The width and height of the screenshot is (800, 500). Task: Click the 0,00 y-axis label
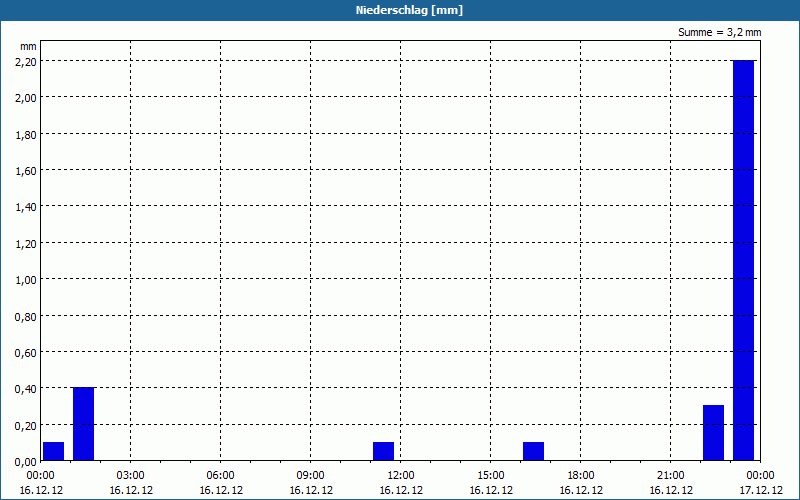pyautogui.click(x=26, y=462)
